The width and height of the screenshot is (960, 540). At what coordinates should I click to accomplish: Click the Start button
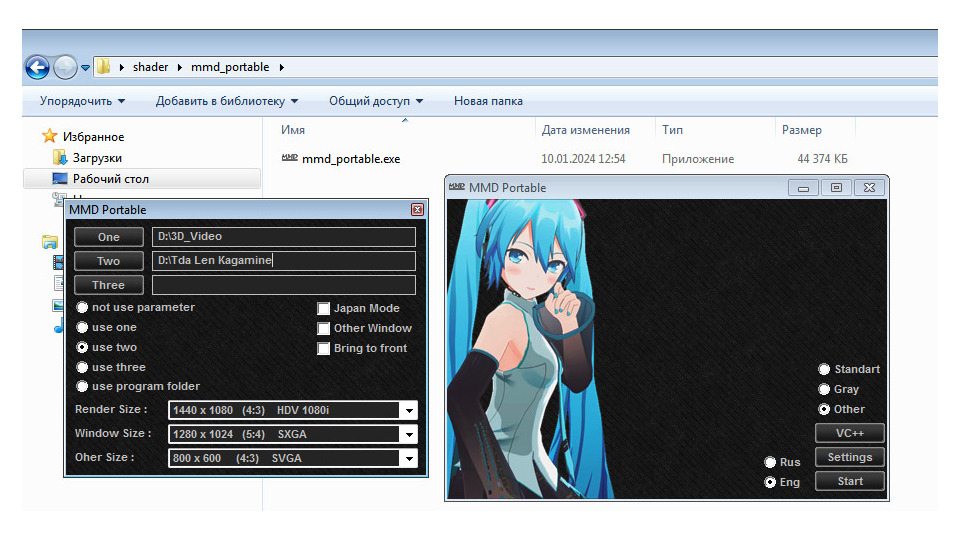click(850, 481)
